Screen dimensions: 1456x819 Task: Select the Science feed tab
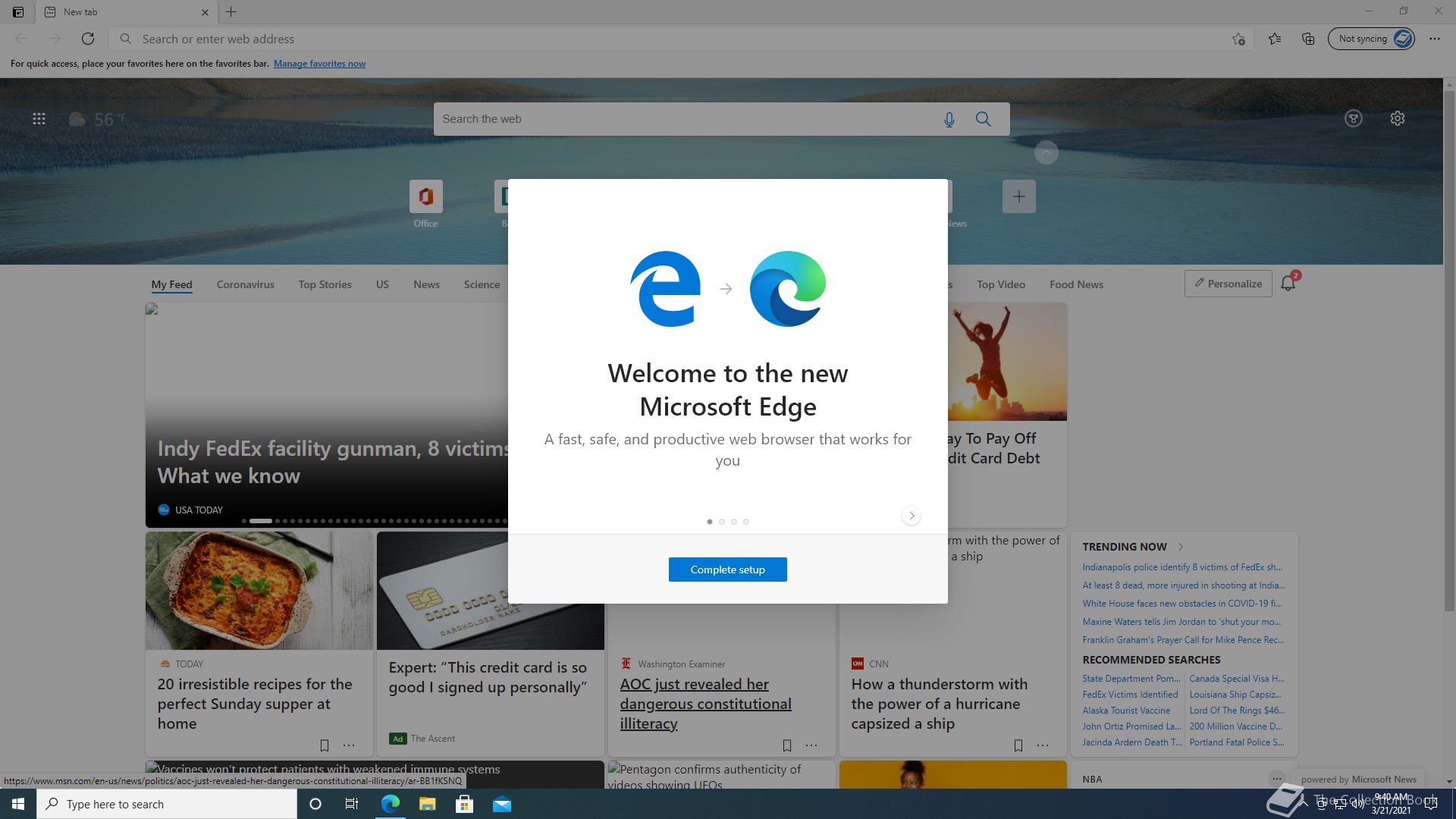482,284
